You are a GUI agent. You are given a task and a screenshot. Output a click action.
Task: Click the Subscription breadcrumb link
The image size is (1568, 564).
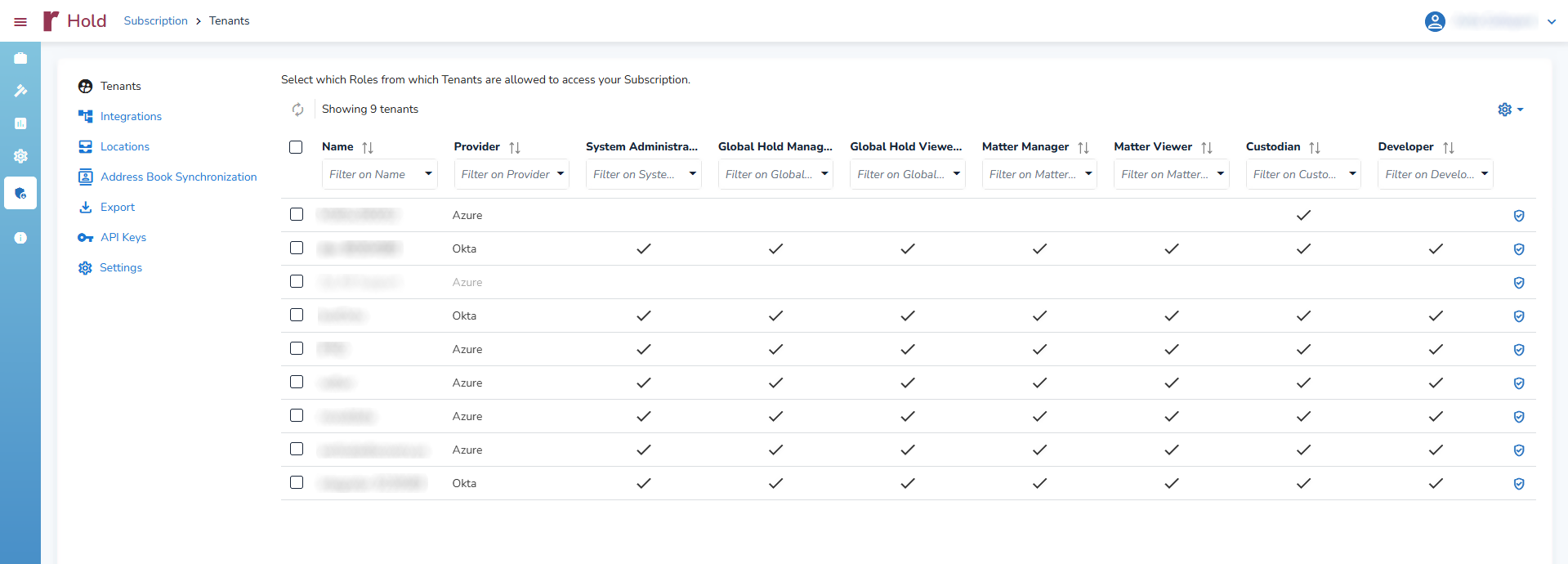point(155,21)
